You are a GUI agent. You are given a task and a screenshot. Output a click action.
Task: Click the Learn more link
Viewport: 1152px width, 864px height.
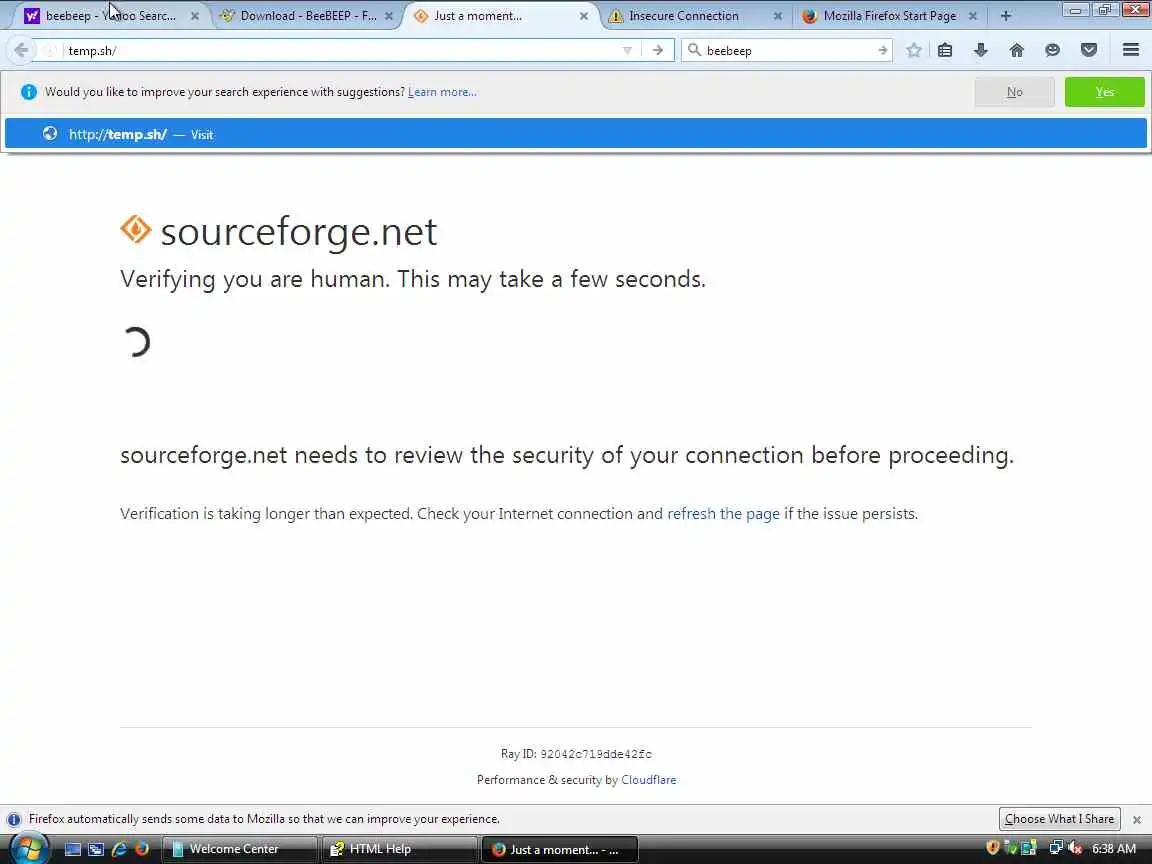442,92
